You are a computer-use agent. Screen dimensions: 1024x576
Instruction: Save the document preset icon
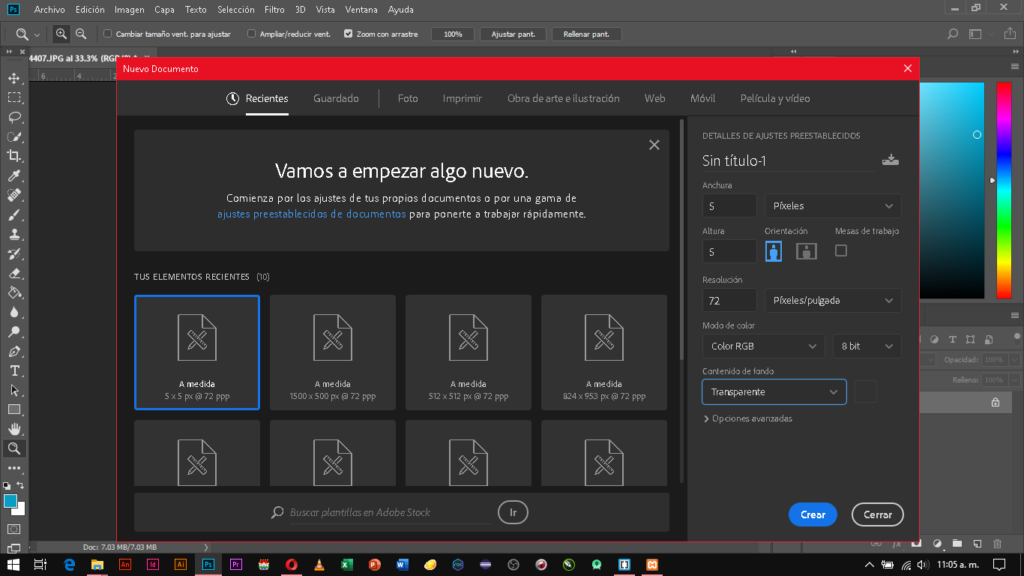(890, 160)
